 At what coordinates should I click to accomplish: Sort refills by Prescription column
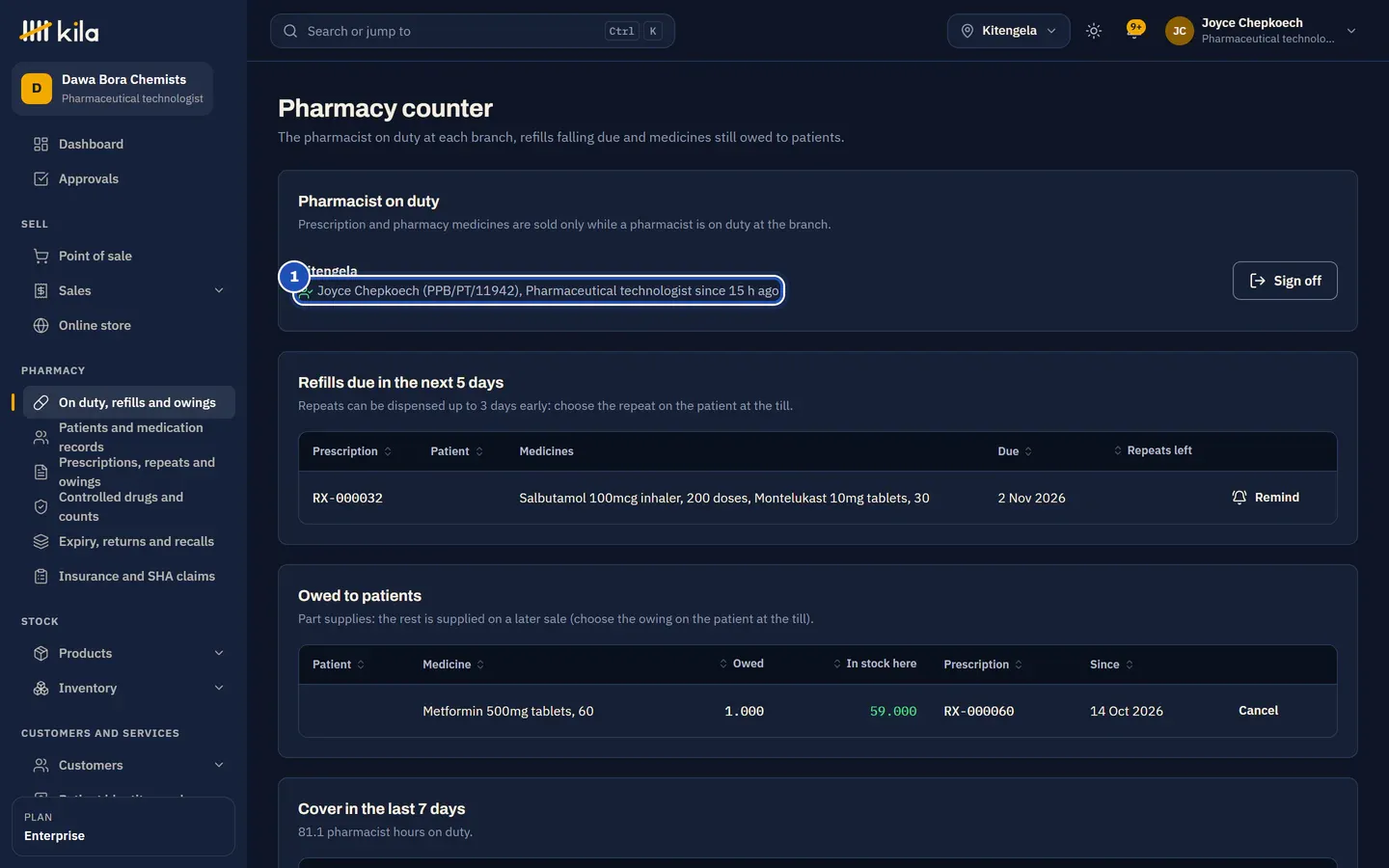(x=352, y=451)
